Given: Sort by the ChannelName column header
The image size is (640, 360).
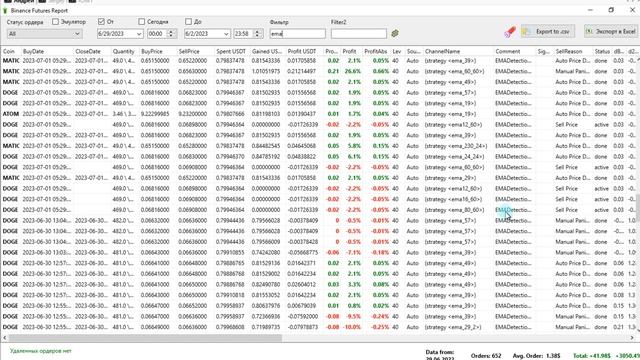Looking at the screenshot, I should pyautogui.click(x=442, y=51).
